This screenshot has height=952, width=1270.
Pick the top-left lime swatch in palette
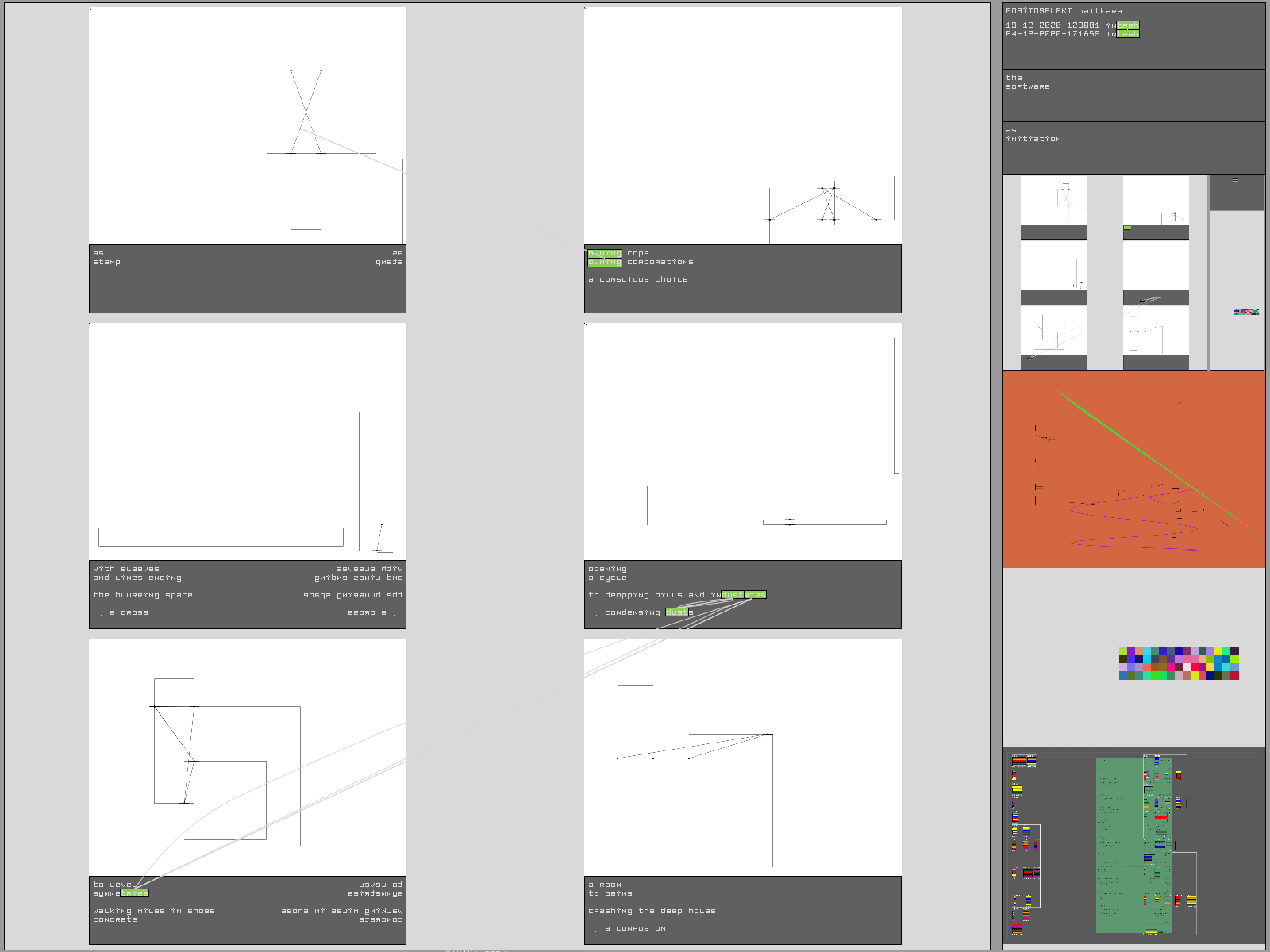tap(1123, 651)
